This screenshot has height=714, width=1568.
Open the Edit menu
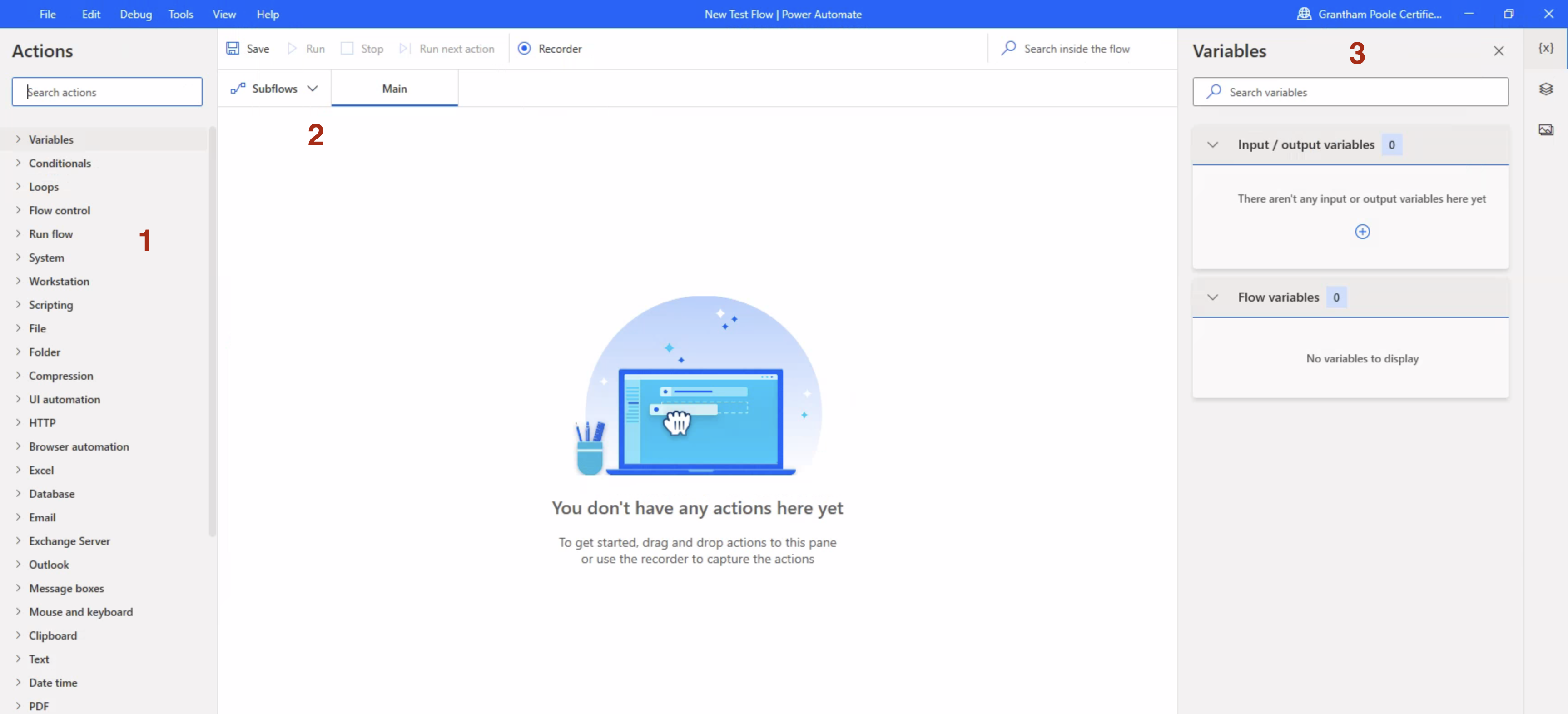(x=91, y=14)
